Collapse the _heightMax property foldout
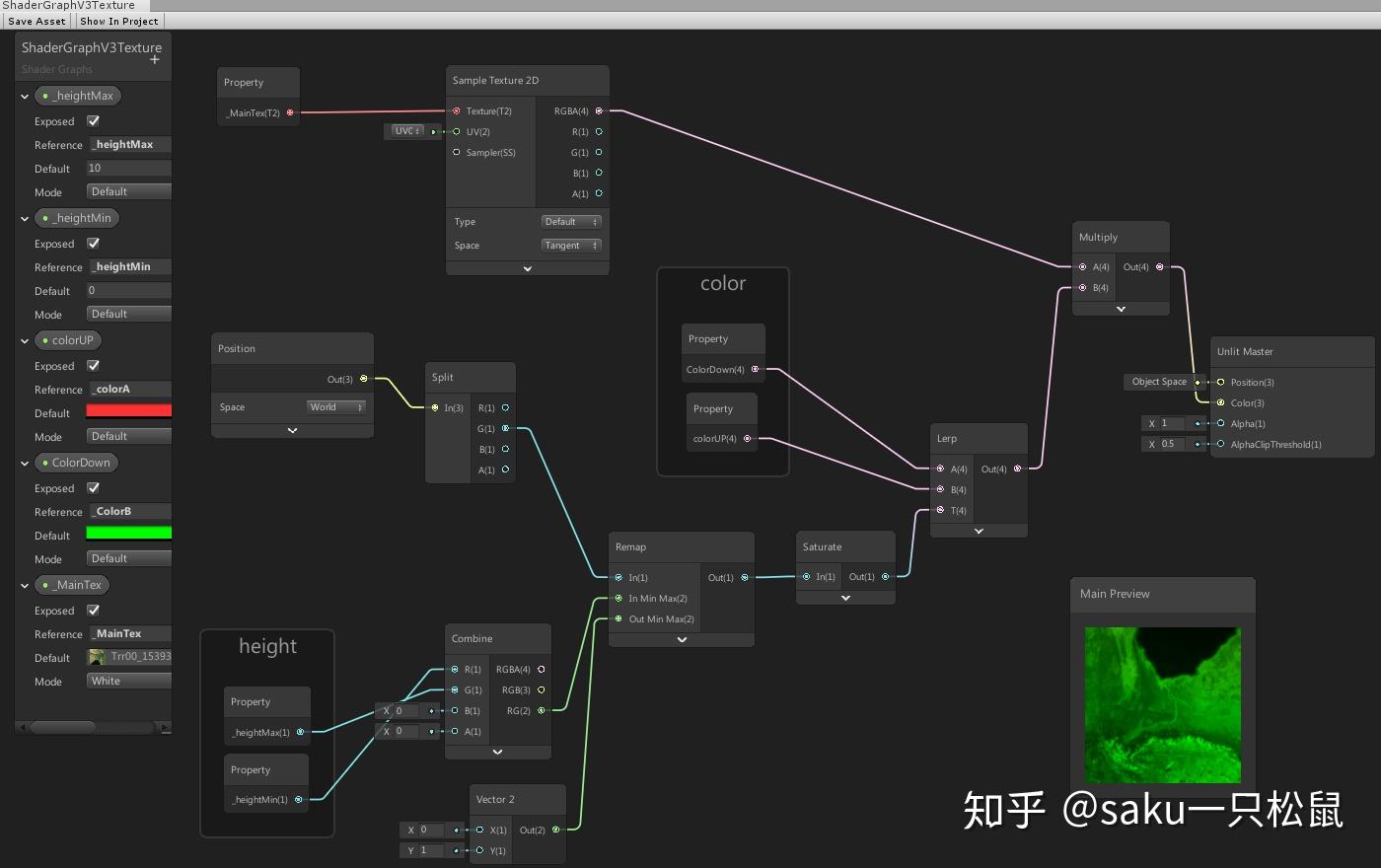This screenshot has width=1381, height=868. coord(25,97)
